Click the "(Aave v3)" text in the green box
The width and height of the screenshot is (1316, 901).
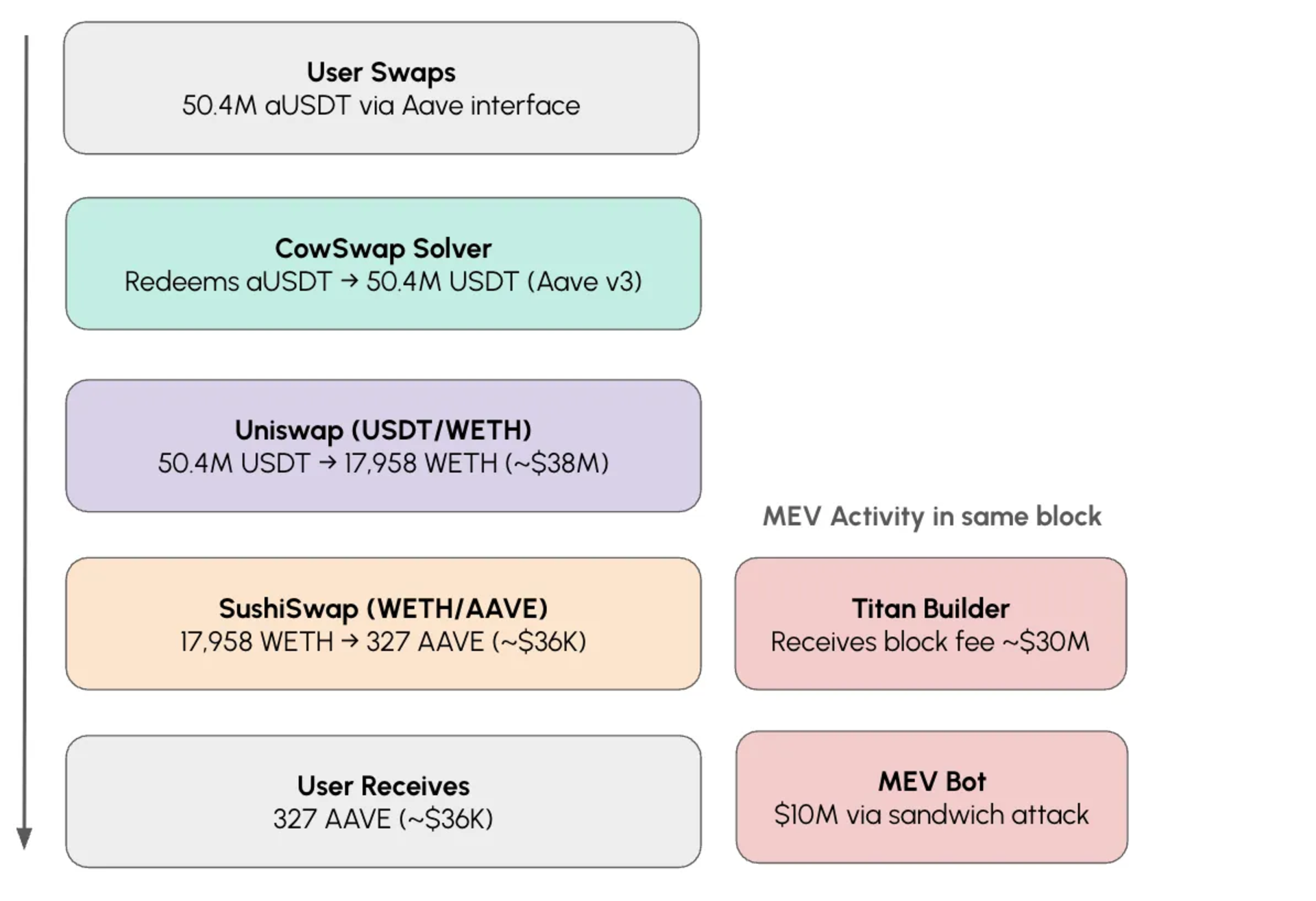pos(585,282)
